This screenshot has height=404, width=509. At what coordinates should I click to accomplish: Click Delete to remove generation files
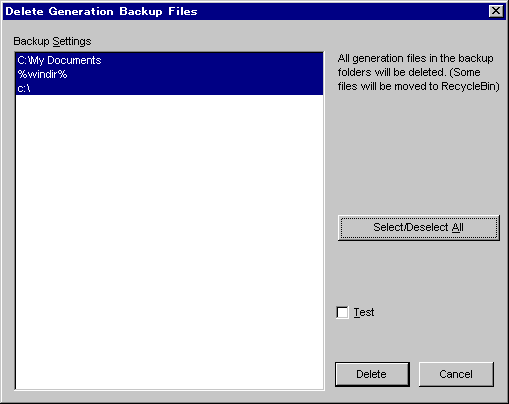tap(372, 374)
